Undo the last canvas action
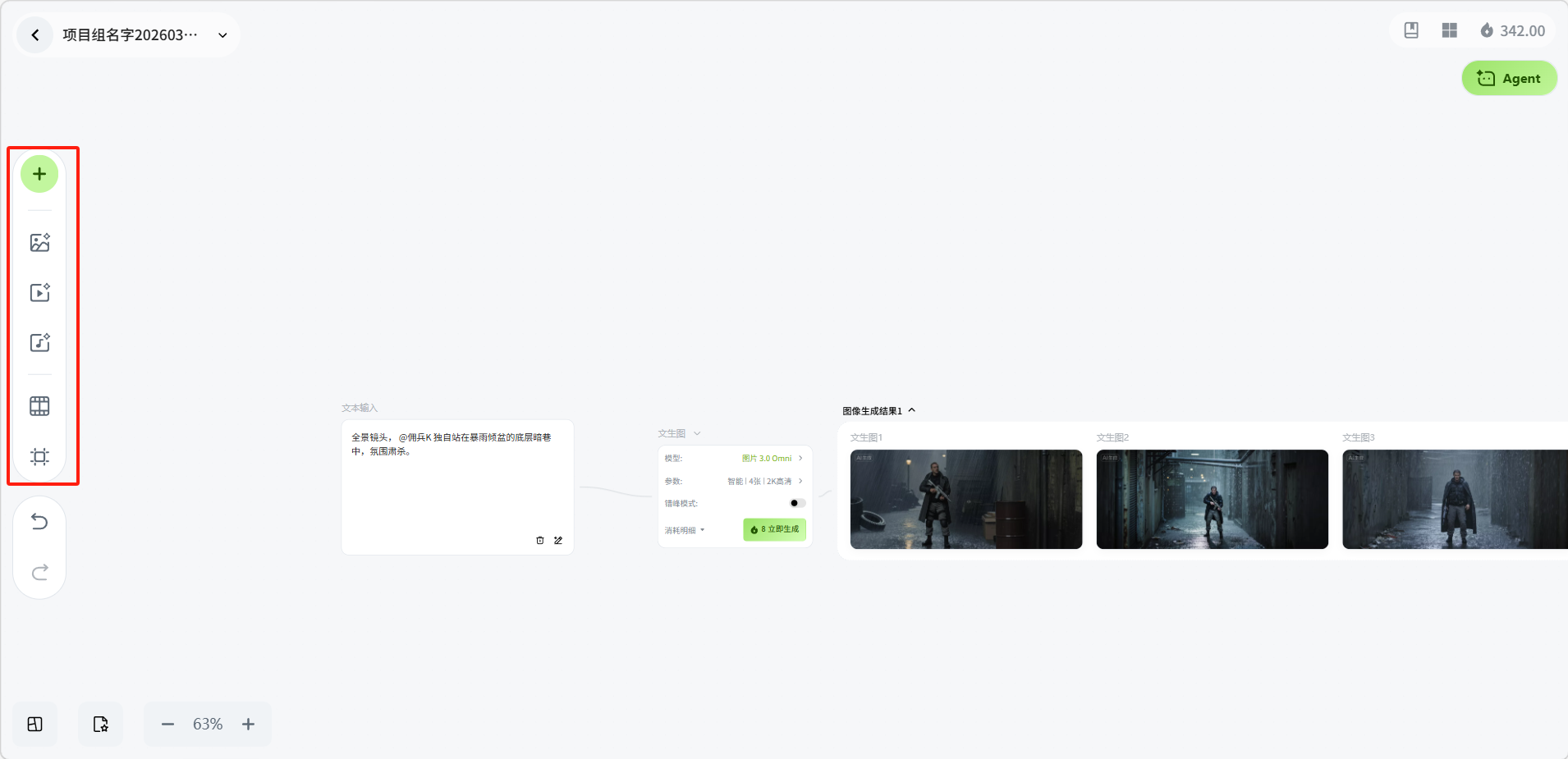Viewport: 1568px width, 759px height. (39, 522)
